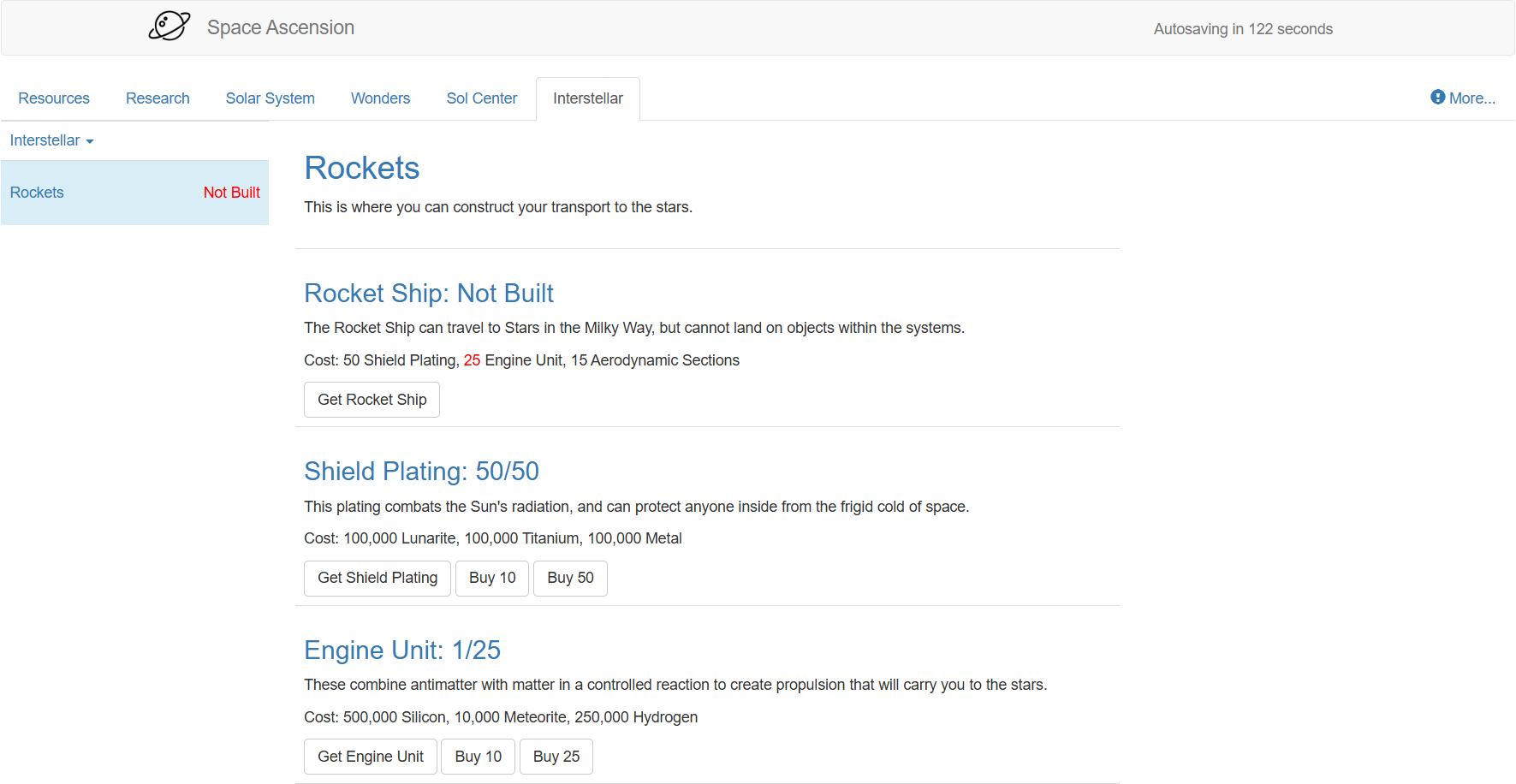Open the Solar System tab
This screenshot has width=1516, height=784.
click(270, 98)
